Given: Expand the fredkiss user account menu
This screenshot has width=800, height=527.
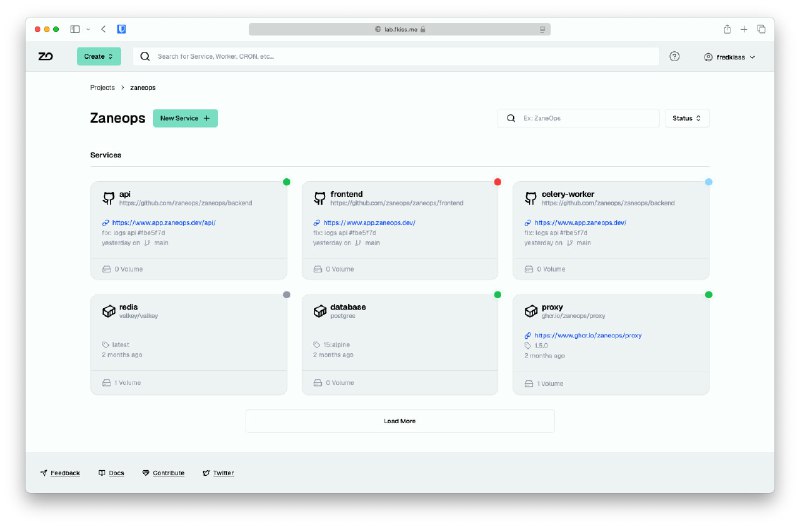Looking at the screenshot, I should tap(729, 57).
